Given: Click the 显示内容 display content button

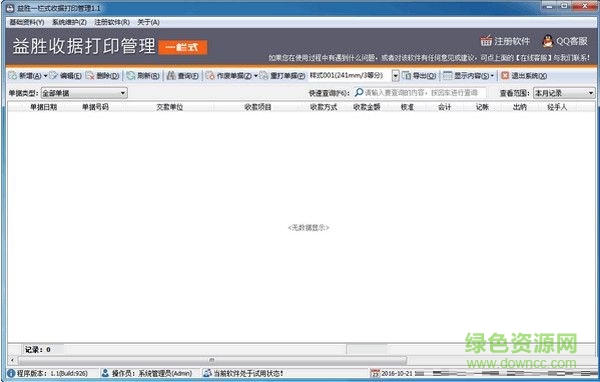Looking at the screenshot, I should (x=466, y=76).
